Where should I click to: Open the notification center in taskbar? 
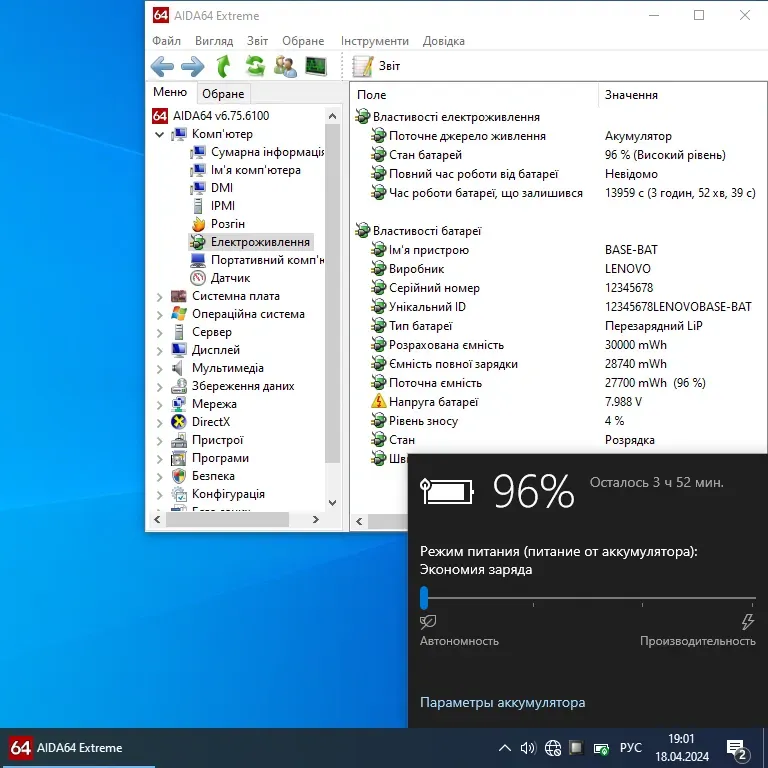(737, 748)
